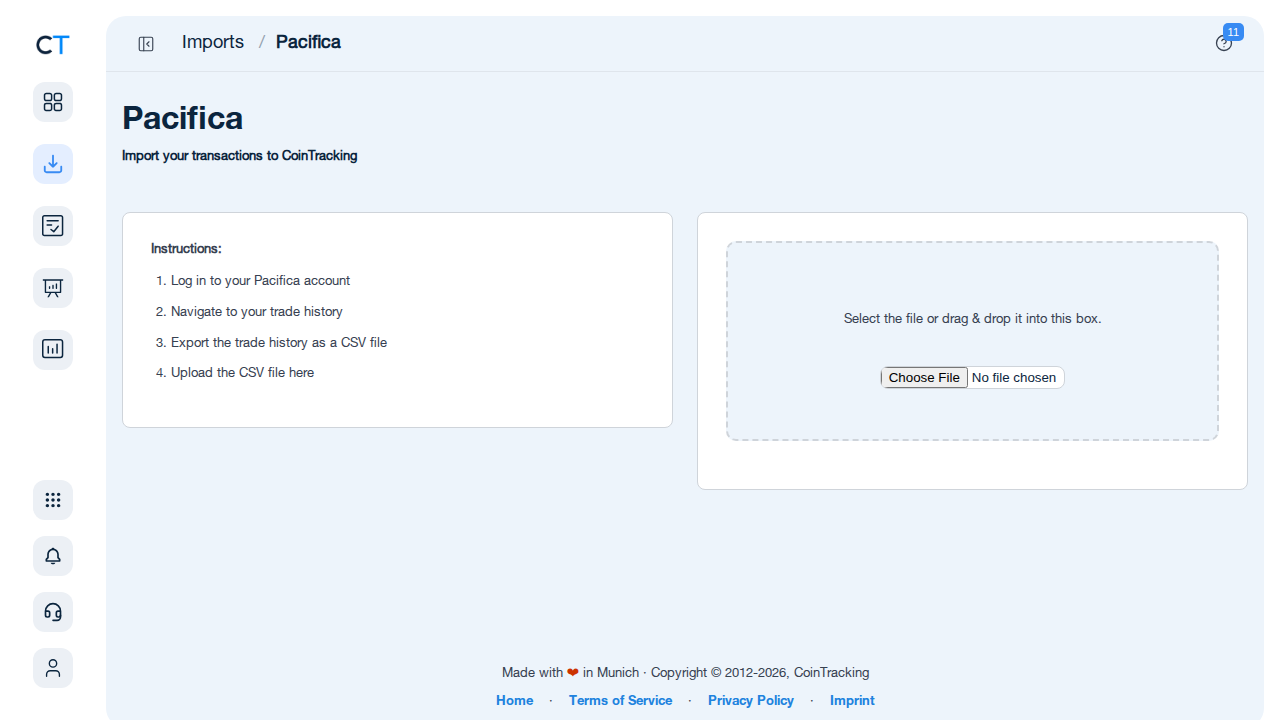Open the headset support icon
The width and height of the screenshot is (1280, 720).
[53, 612]
